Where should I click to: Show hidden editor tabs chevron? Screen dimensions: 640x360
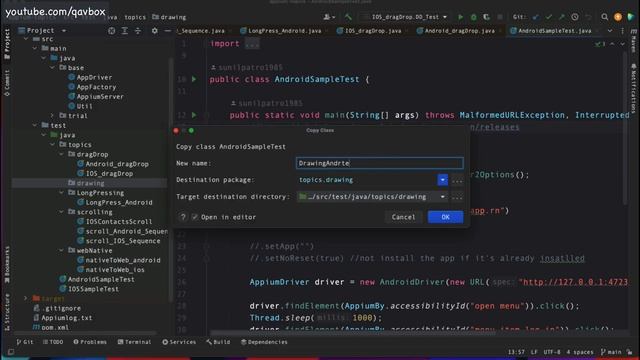point(610,31)
